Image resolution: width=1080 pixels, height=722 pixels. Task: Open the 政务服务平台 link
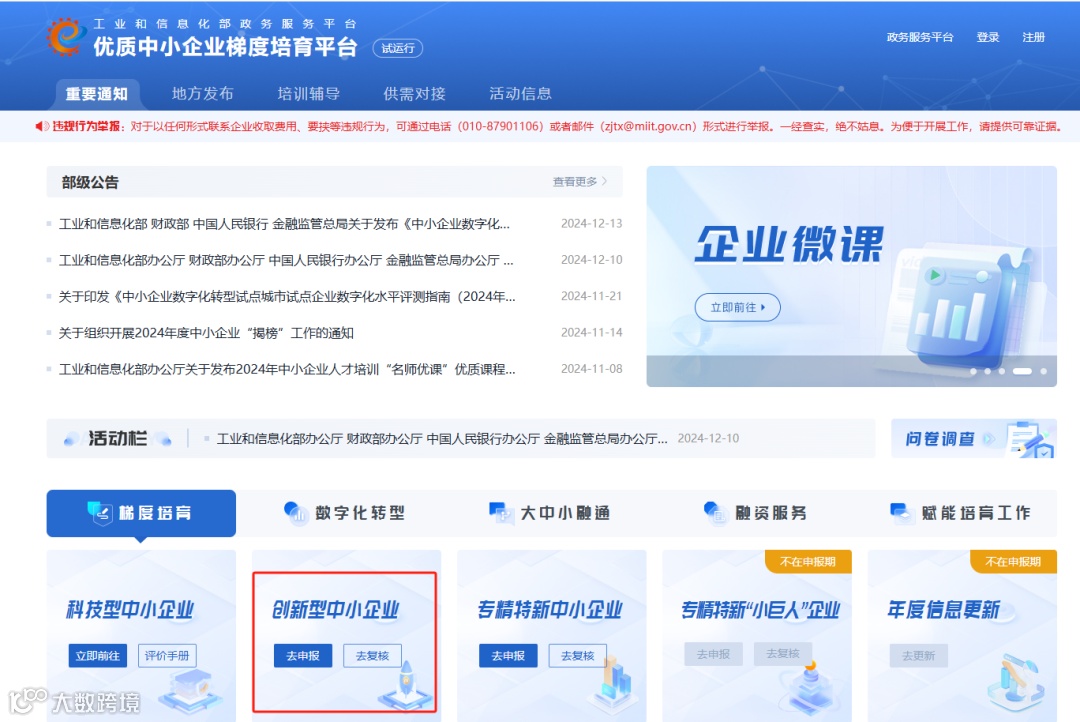click(920, 37)
